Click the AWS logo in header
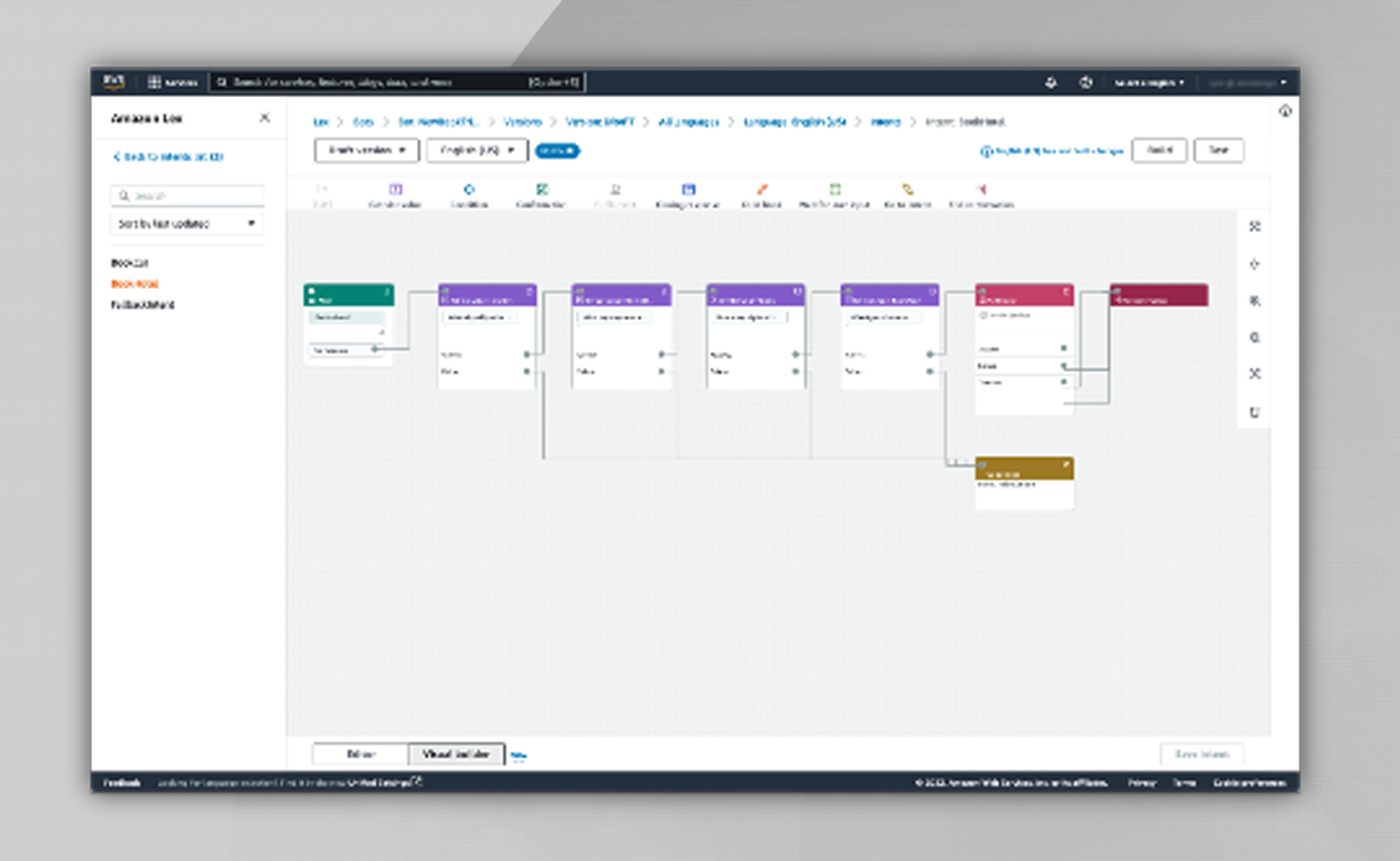Viewport: 1400px width, 861px height. (x=114, y=81)
